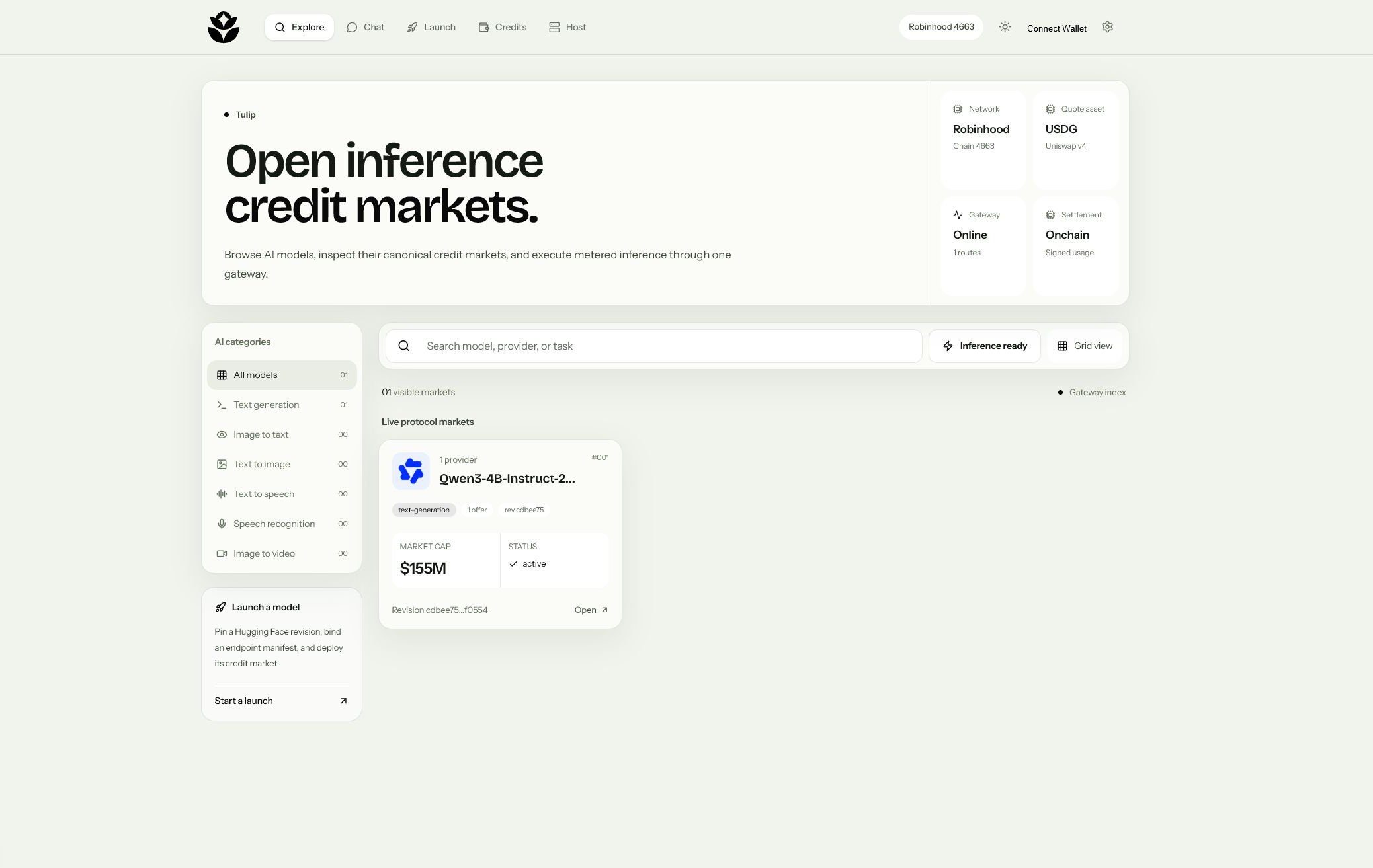Click the text-generation tag
The image size is (1373, 868).
tap(424, 510)
